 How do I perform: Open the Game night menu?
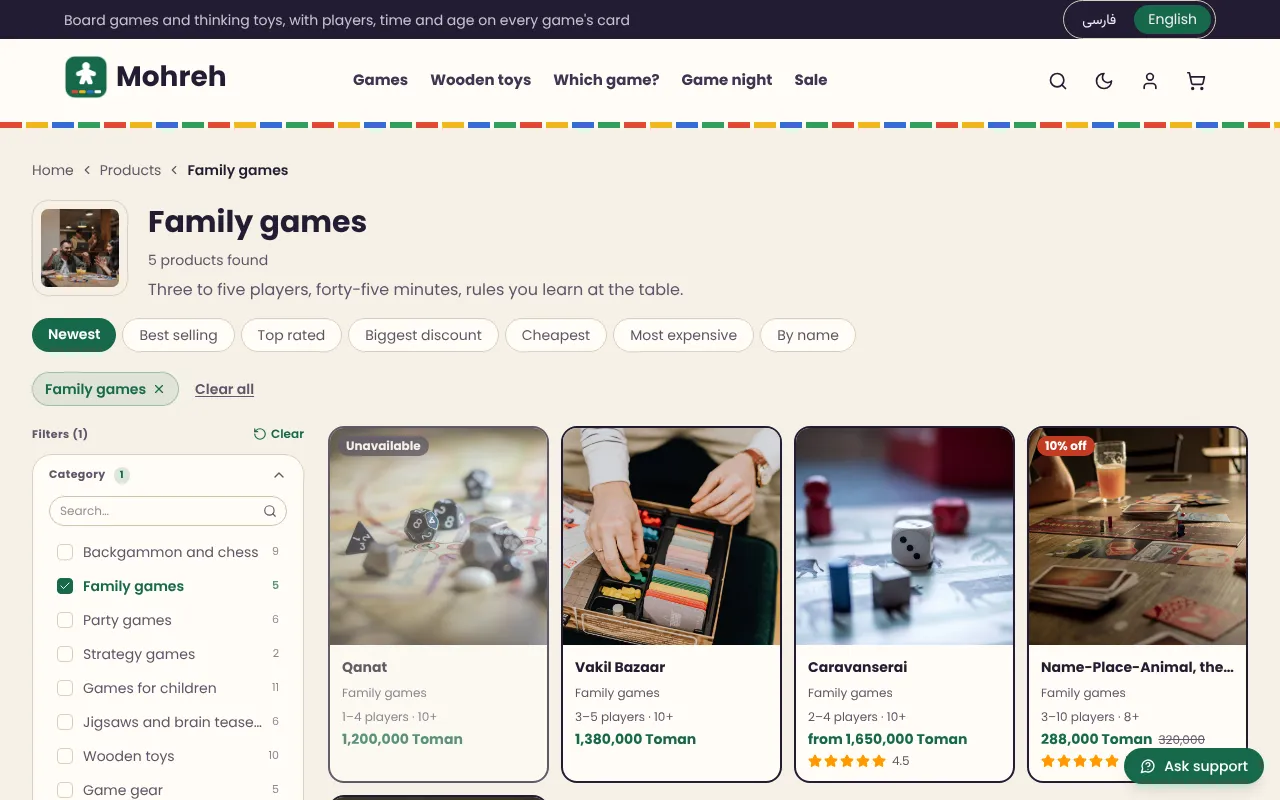tap(727, 80)
